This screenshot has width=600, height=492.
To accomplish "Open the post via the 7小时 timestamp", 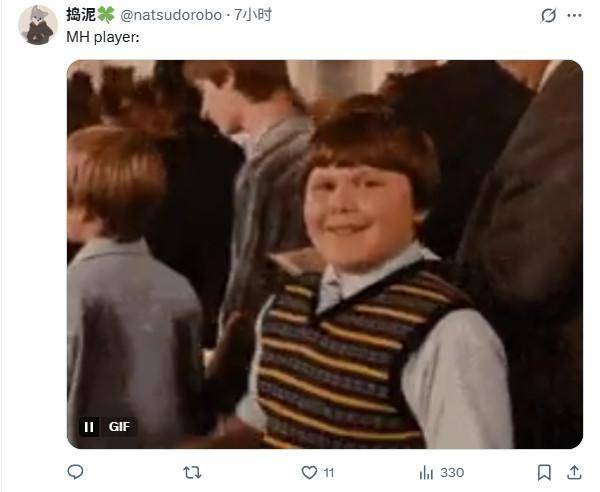I will pyautogui.click(x=253, y=15).
